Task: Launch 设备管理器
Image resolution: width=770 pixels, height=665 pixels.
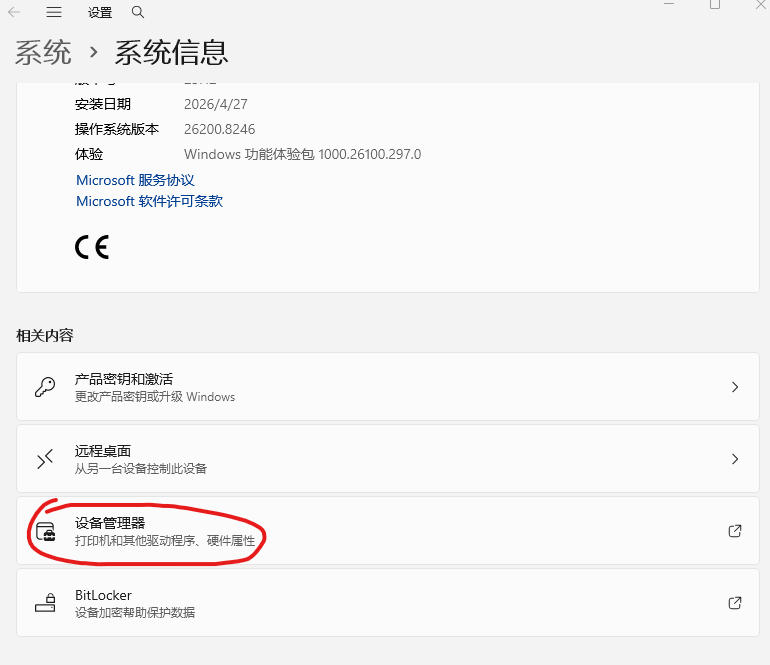Action: (388, 530)
